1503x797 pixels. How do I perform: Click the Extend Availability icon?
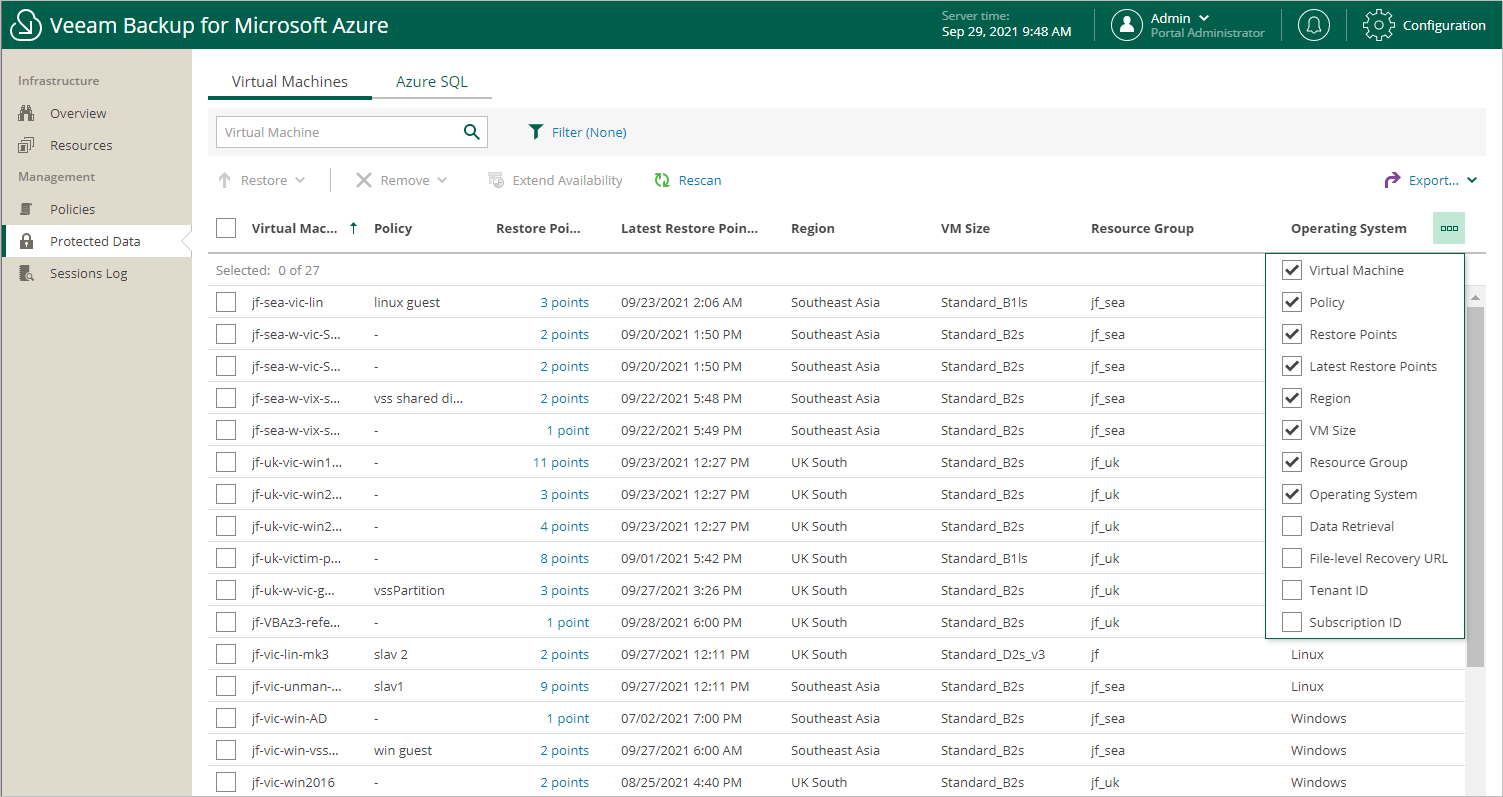496,180
